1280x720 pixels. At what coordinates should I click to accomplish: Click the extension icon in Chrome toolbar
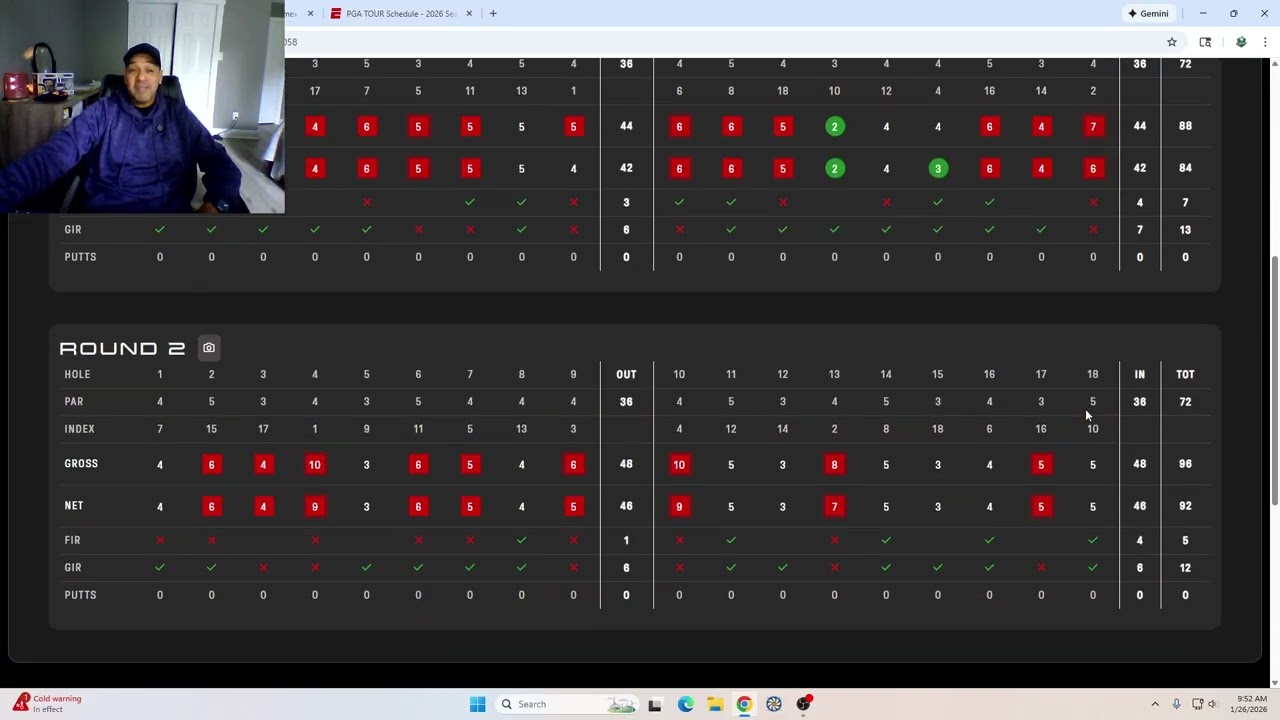pos(1241,42)
